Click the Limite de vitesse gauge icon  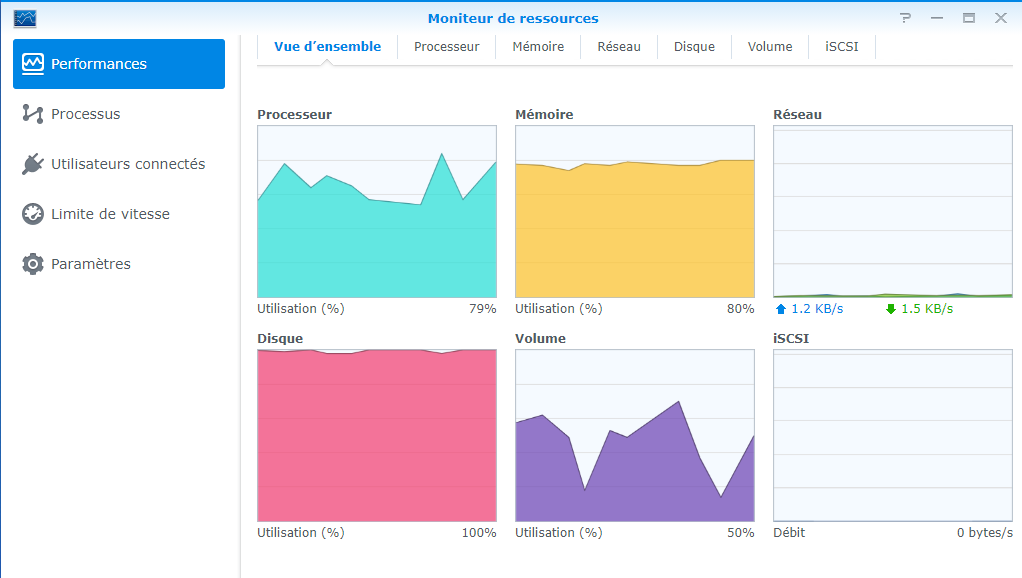coord(33,214)
